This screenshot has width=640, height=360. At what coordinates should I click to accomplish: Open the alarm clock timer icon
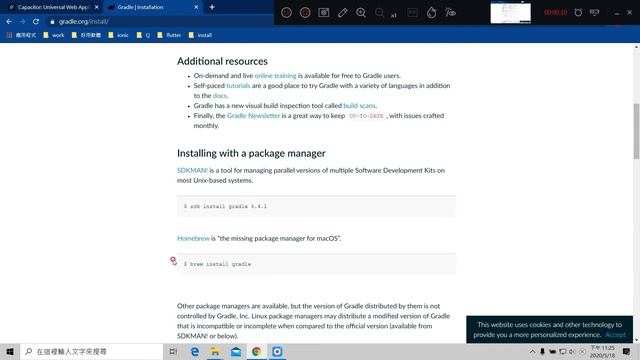[578, 13]
